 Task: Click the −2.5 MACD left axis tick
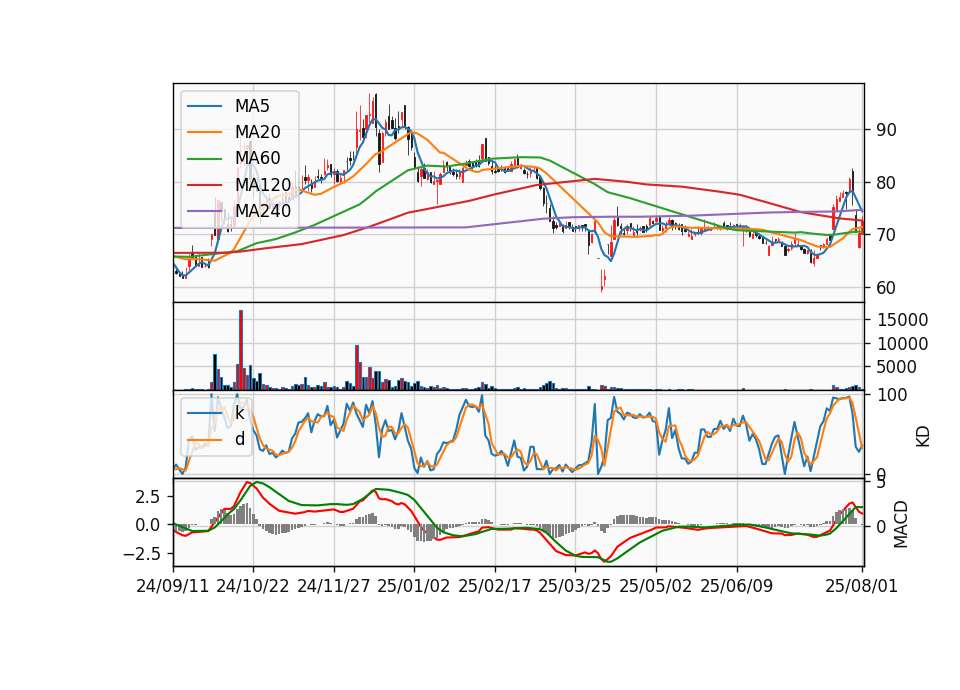pos(141,553)
